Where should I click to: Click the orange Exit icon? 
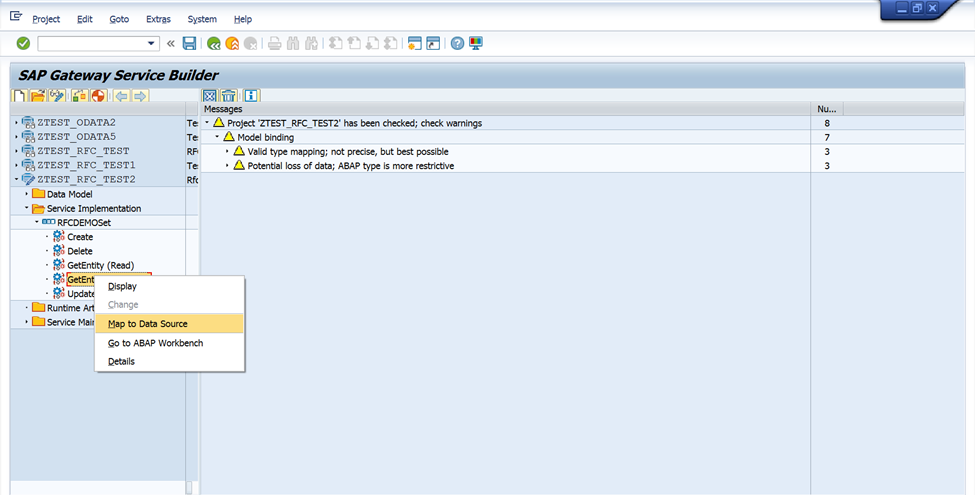pyautogui.click(x=232, y=43)
